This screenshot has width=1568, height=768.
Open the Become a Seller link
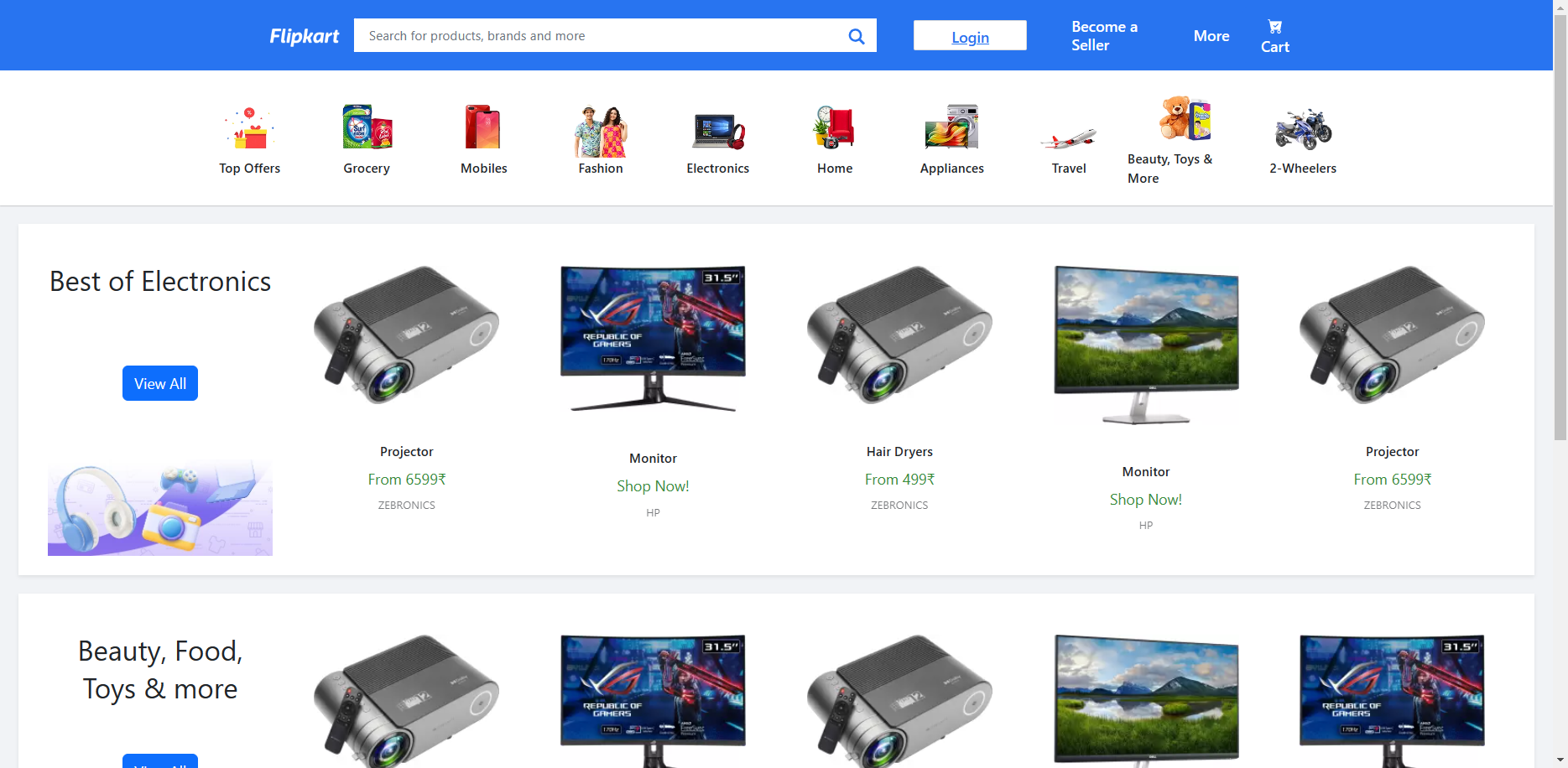pos(1104,35)
